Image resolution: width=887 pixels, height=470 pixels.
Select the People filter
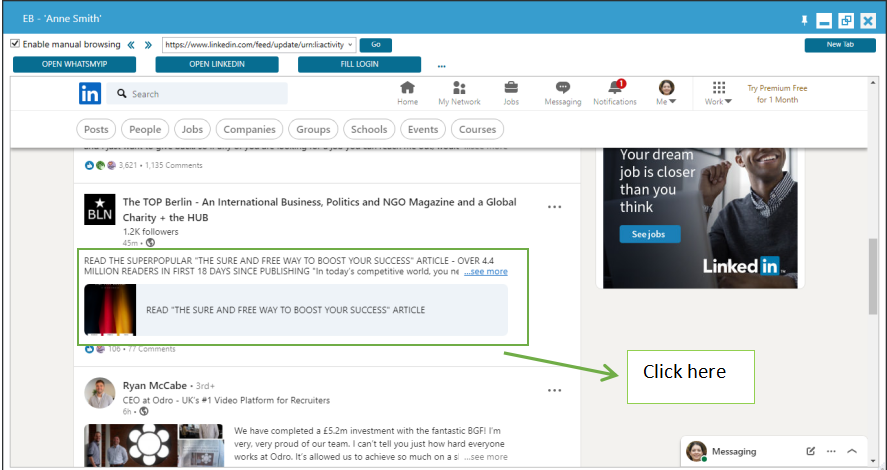click(145, 130)
